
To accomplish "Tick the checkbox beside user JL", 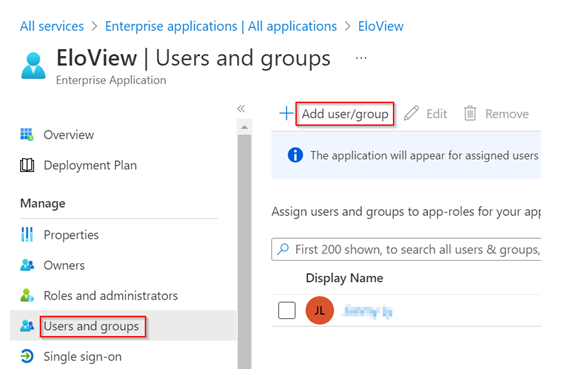I will pyautogui.click(x=287, y=311).
